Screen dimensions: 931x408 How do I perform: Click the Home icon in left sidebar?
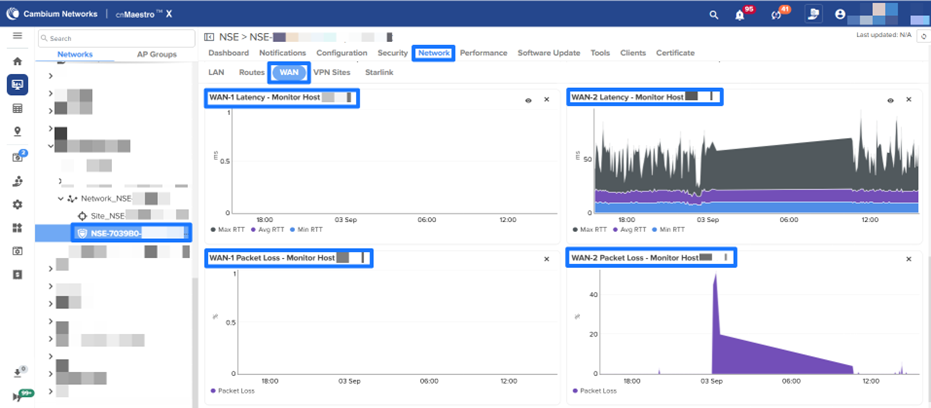coord(17,61)
